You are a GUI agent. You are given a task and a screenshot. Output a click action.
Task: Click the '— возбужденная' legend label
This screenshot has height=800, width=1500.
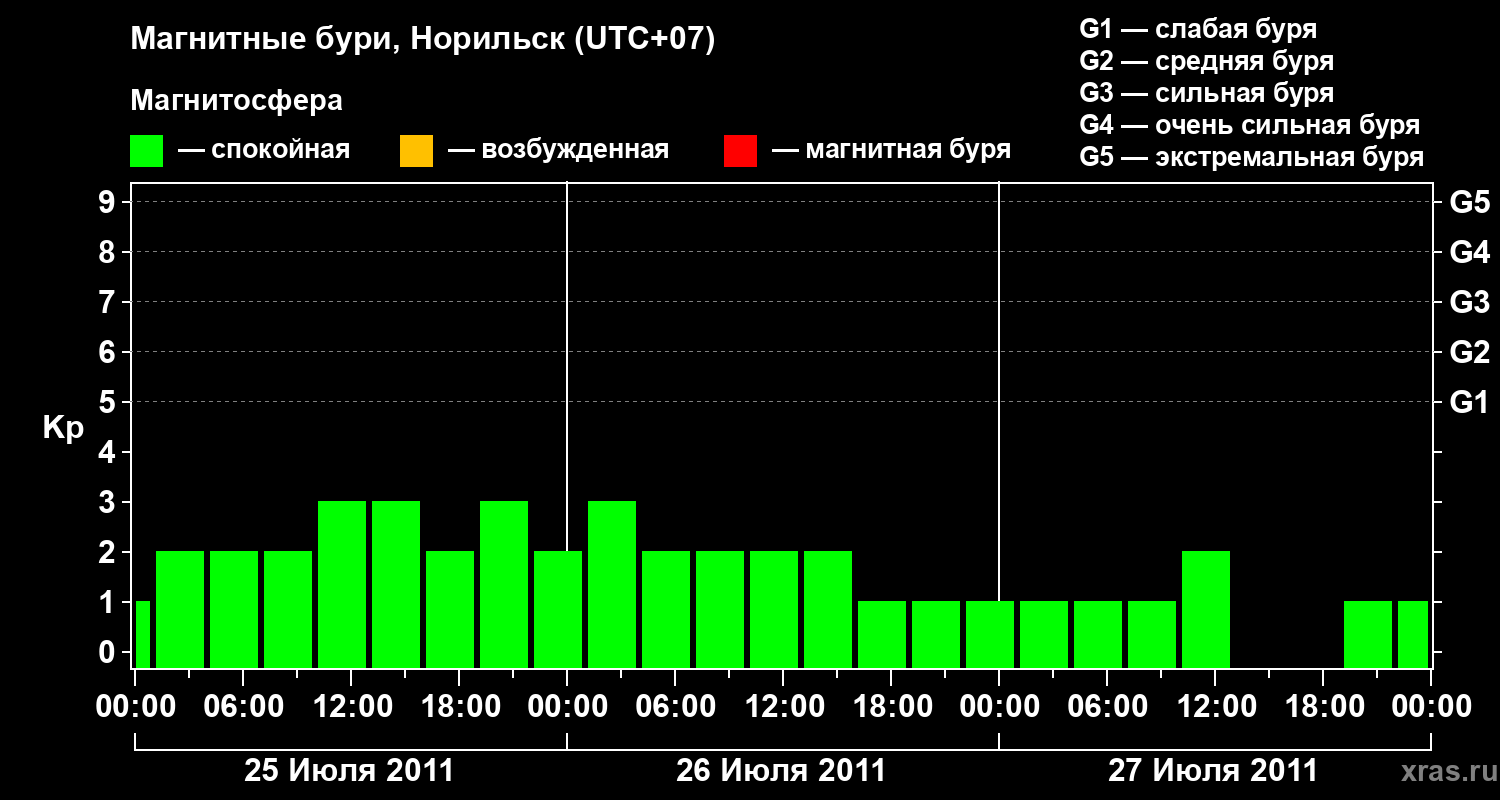click(x=558, y=150)
